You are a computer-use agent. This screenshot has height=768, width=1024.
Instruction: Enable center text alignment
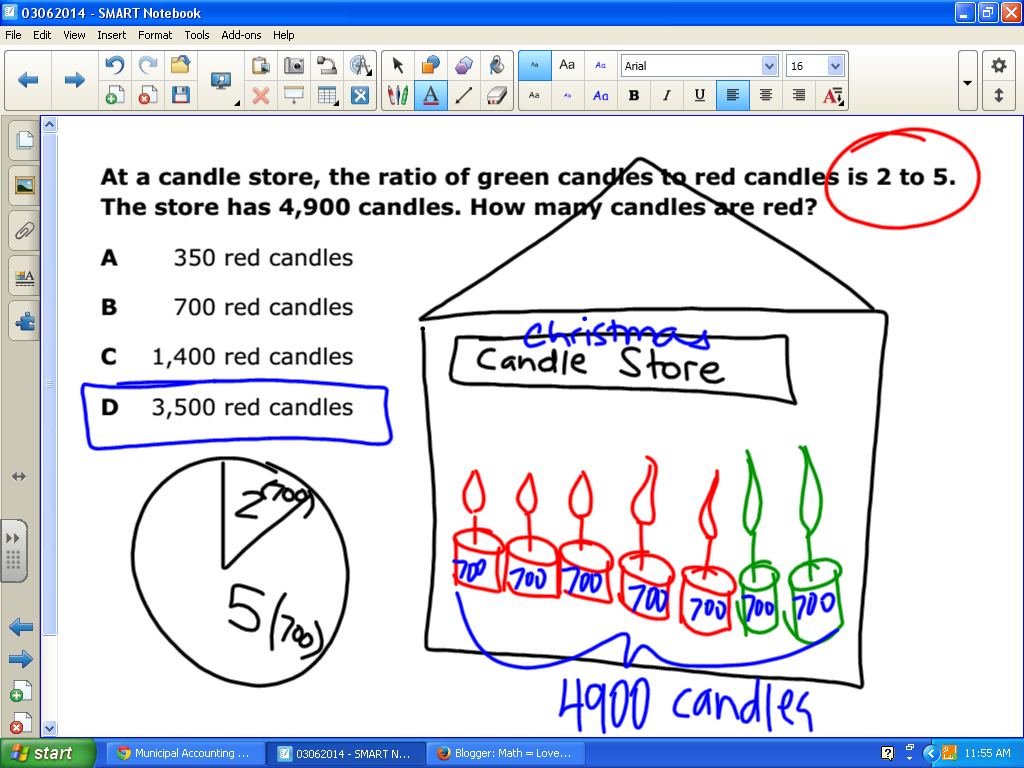pos(766,95)
